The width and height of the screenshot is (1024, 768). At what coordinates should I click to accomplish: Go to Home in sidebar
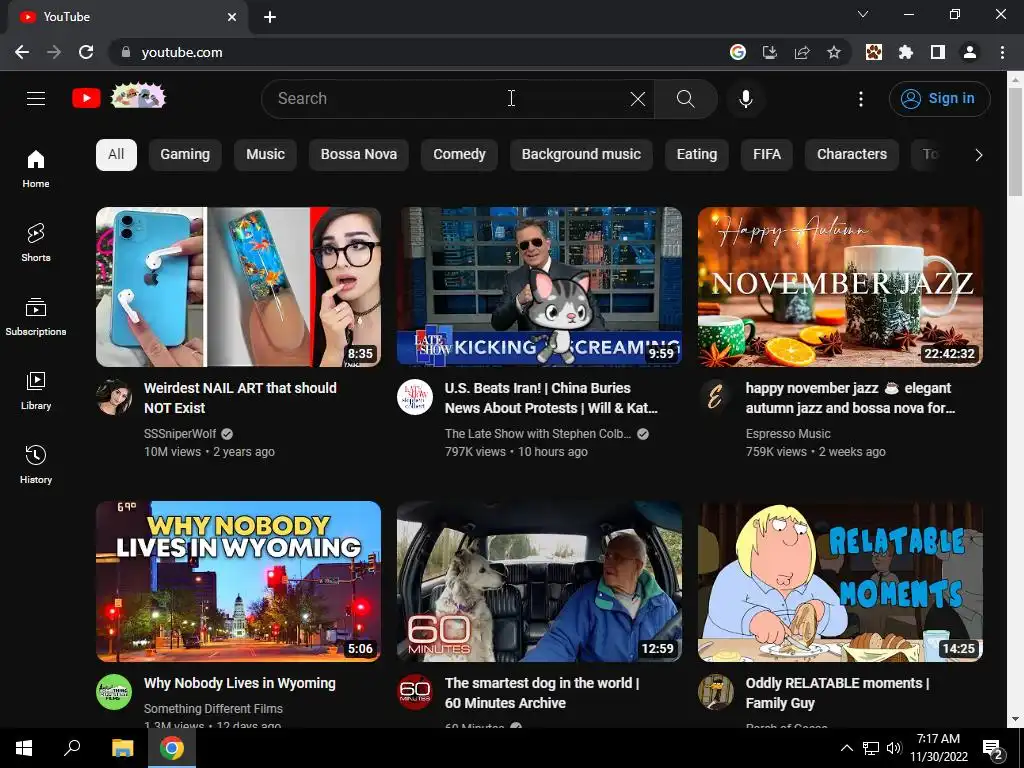tap(36, 168)
